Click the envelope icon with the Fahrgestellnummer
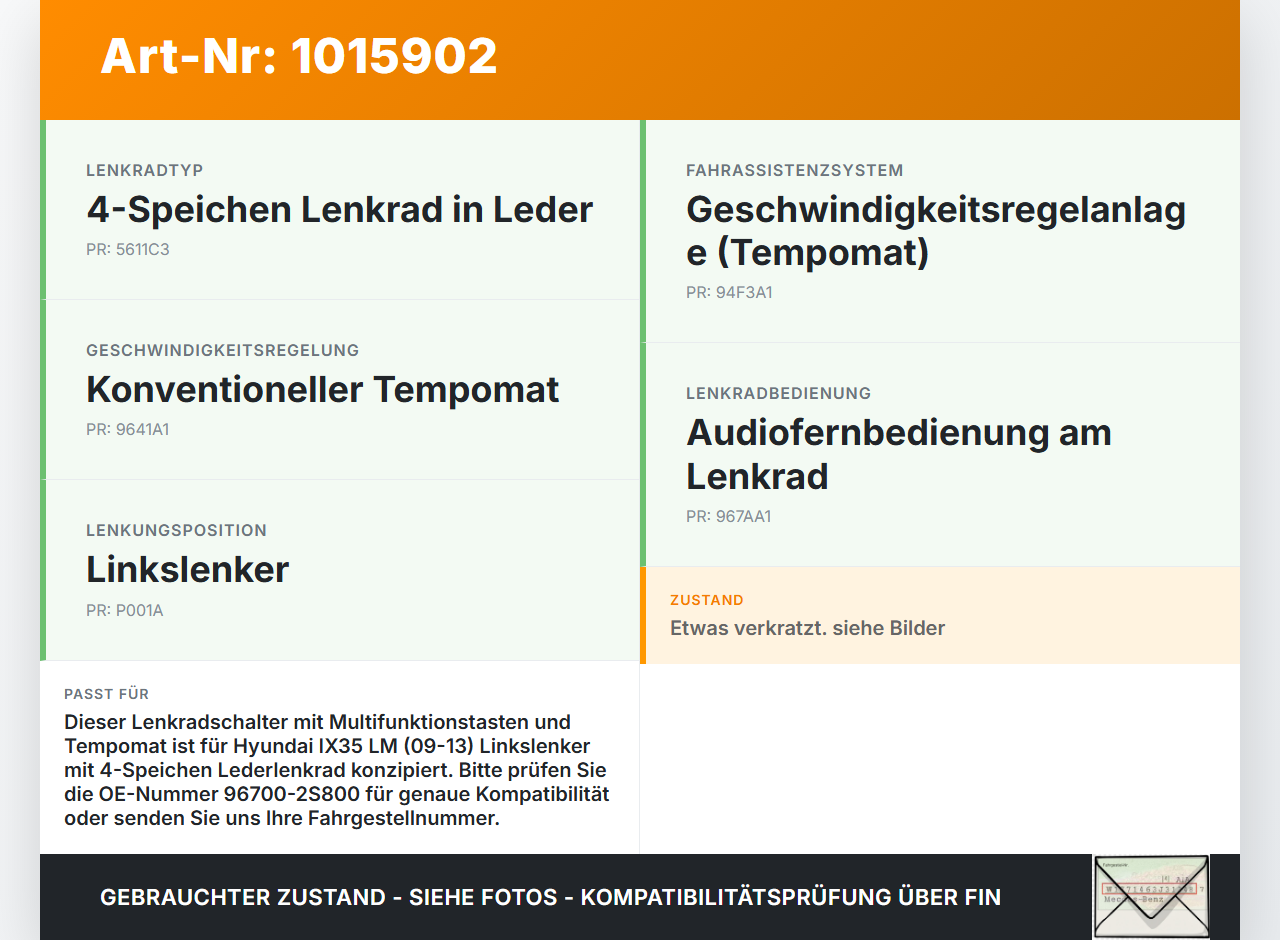This screenshot has width=1280, height=940. click(1151, 897)
